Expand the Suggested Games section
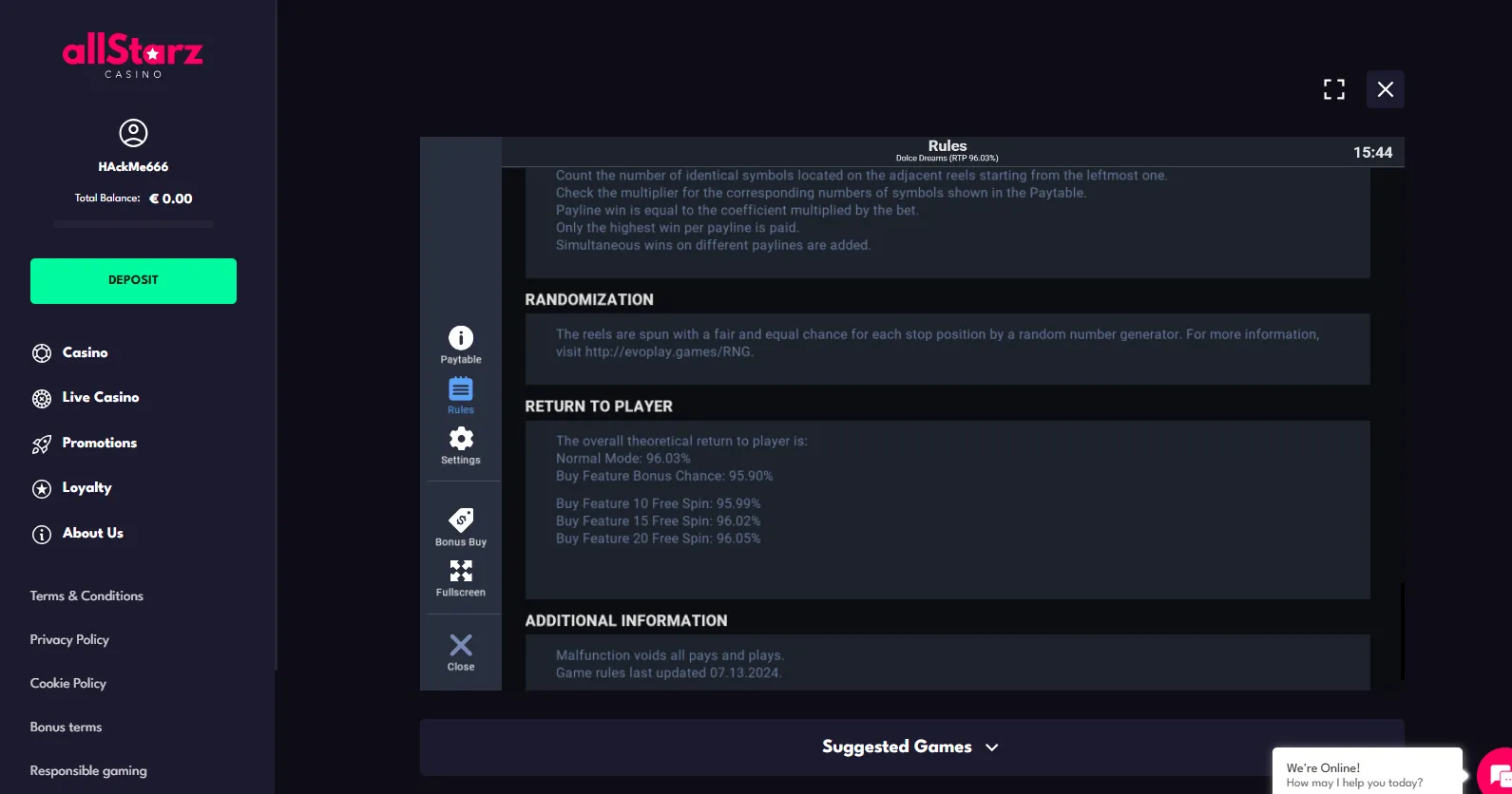The width and height of the screenshot is (1512, 794). pos(911,747)
